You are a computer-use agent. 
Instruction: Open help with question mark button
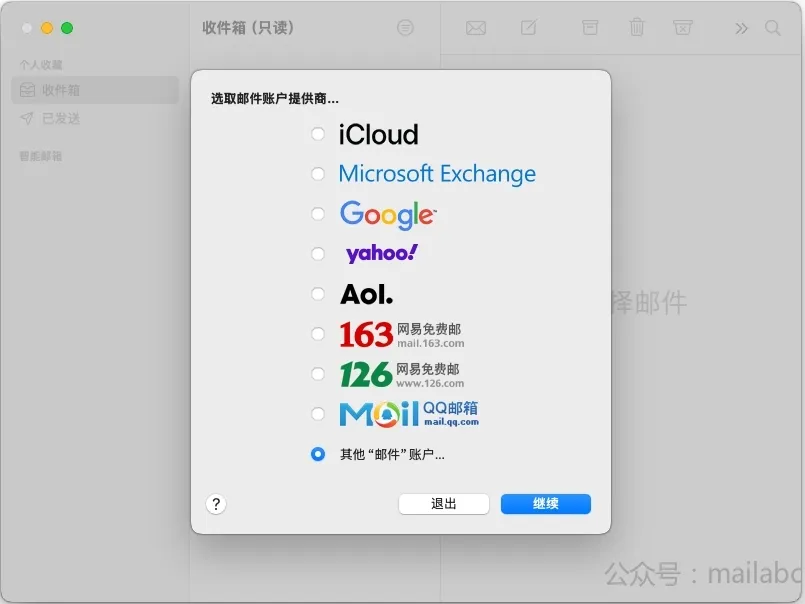pyautogui.click(x=216, y=504)
